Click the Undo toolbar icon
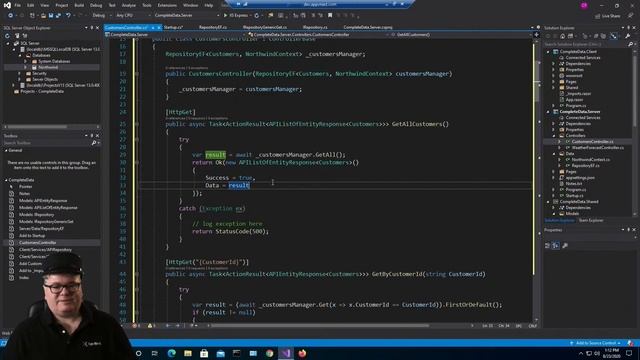This screenshot has width=640, height=360. (68, 16)
